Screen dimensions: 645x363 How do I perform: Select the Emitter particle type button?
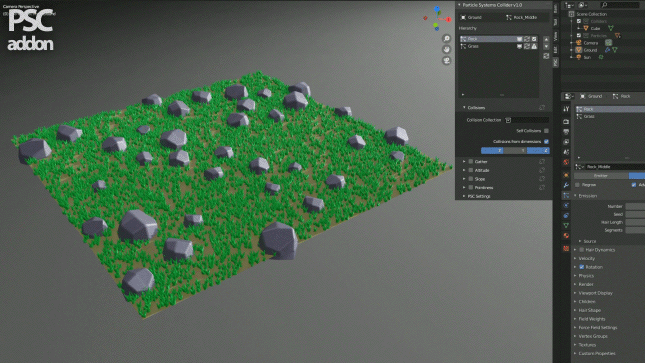tap(601, 176)
